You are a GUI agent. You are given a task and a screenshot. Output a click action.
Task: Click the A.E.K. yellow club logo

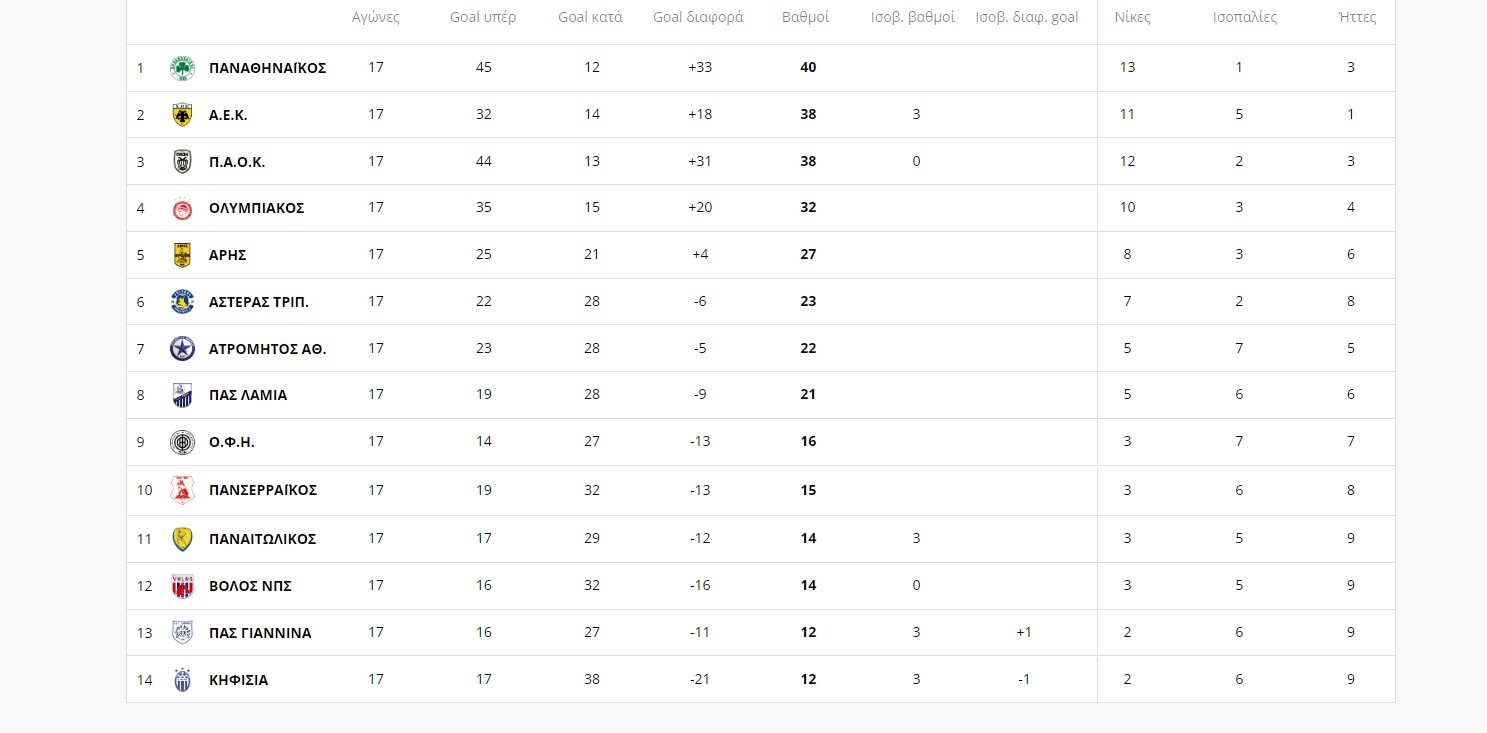pyautogui.click(x=182, y=115)
